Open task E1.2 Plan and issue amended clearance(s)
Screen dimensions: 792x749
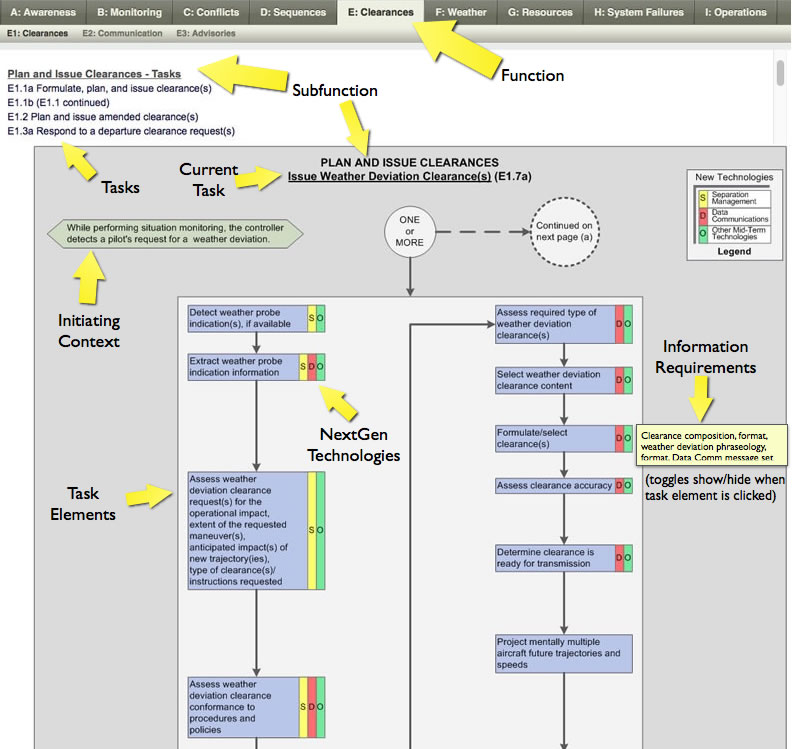[x=102, y=116]
